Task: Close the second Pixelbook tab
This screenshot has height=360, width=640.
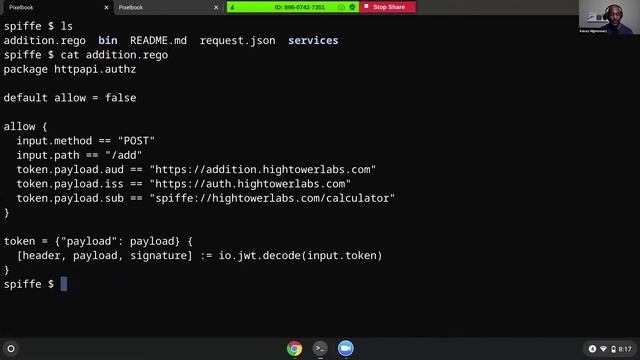Action: [x=216, y=7]
